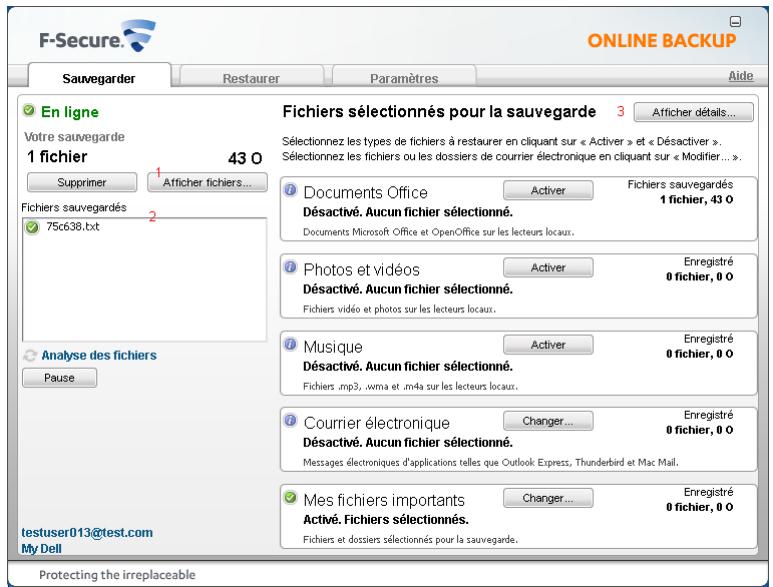The width and height of the screenshot is (773, 587).
Task: Click the Analyse des fichiers refresh icon
Action: [x=30, y=355]
